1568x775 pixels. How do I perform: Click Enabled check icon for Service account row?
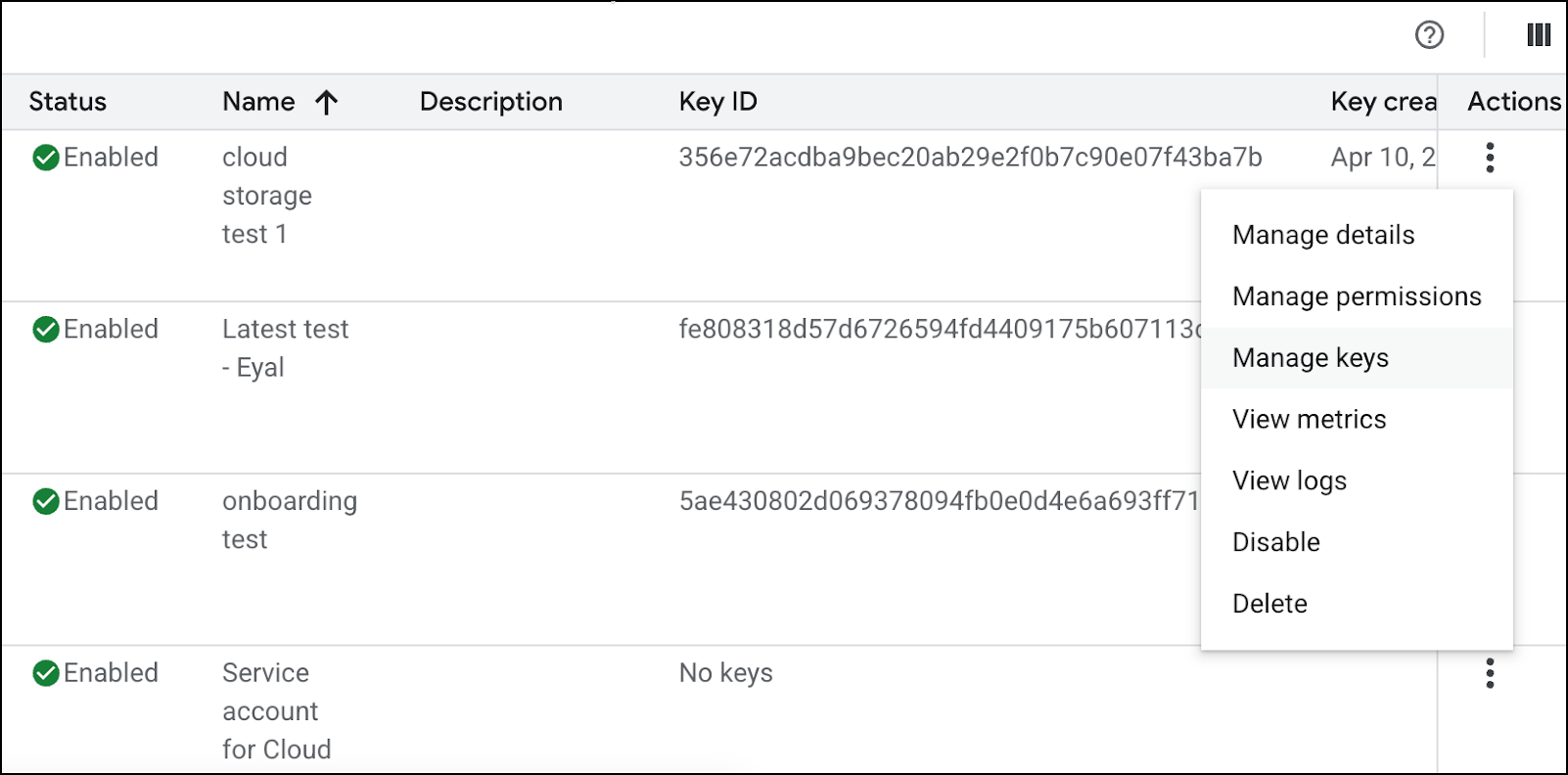pos(46,673)
